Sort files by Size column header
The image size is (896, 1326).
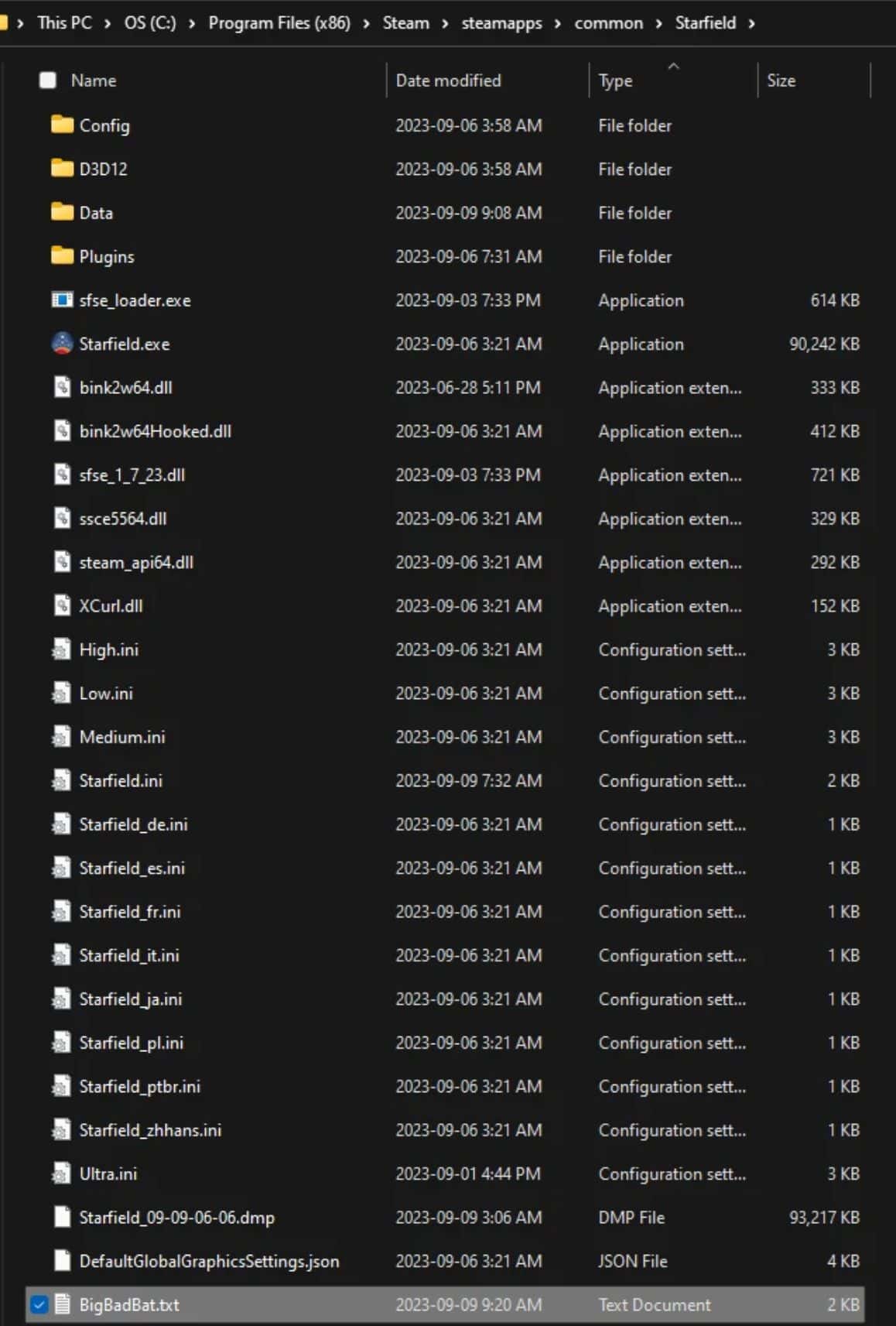[x=781, y=81]
